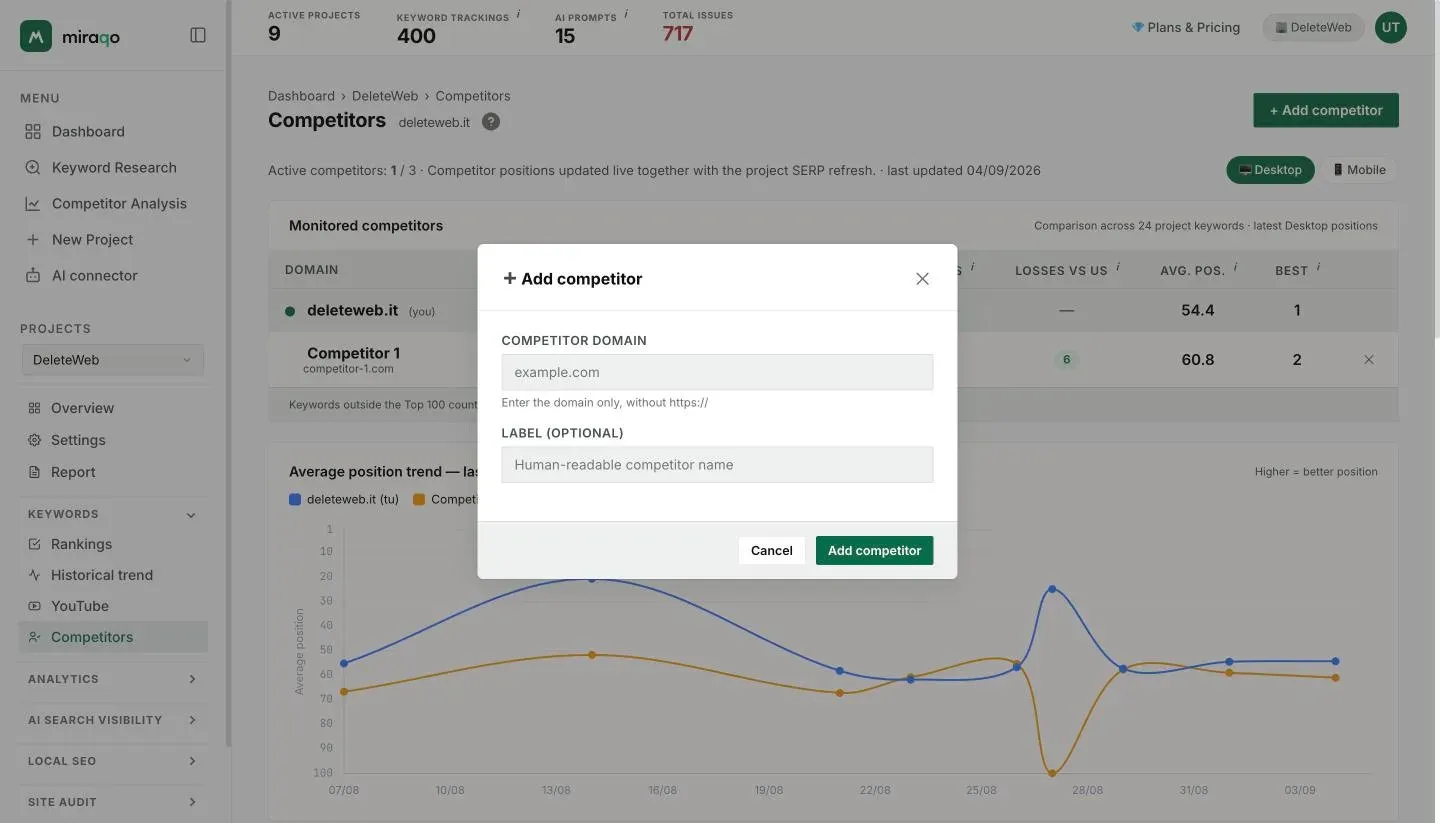1440x823 pixels.
Task: Close the Add competitor dialog with X
Action: pos(922,279)
